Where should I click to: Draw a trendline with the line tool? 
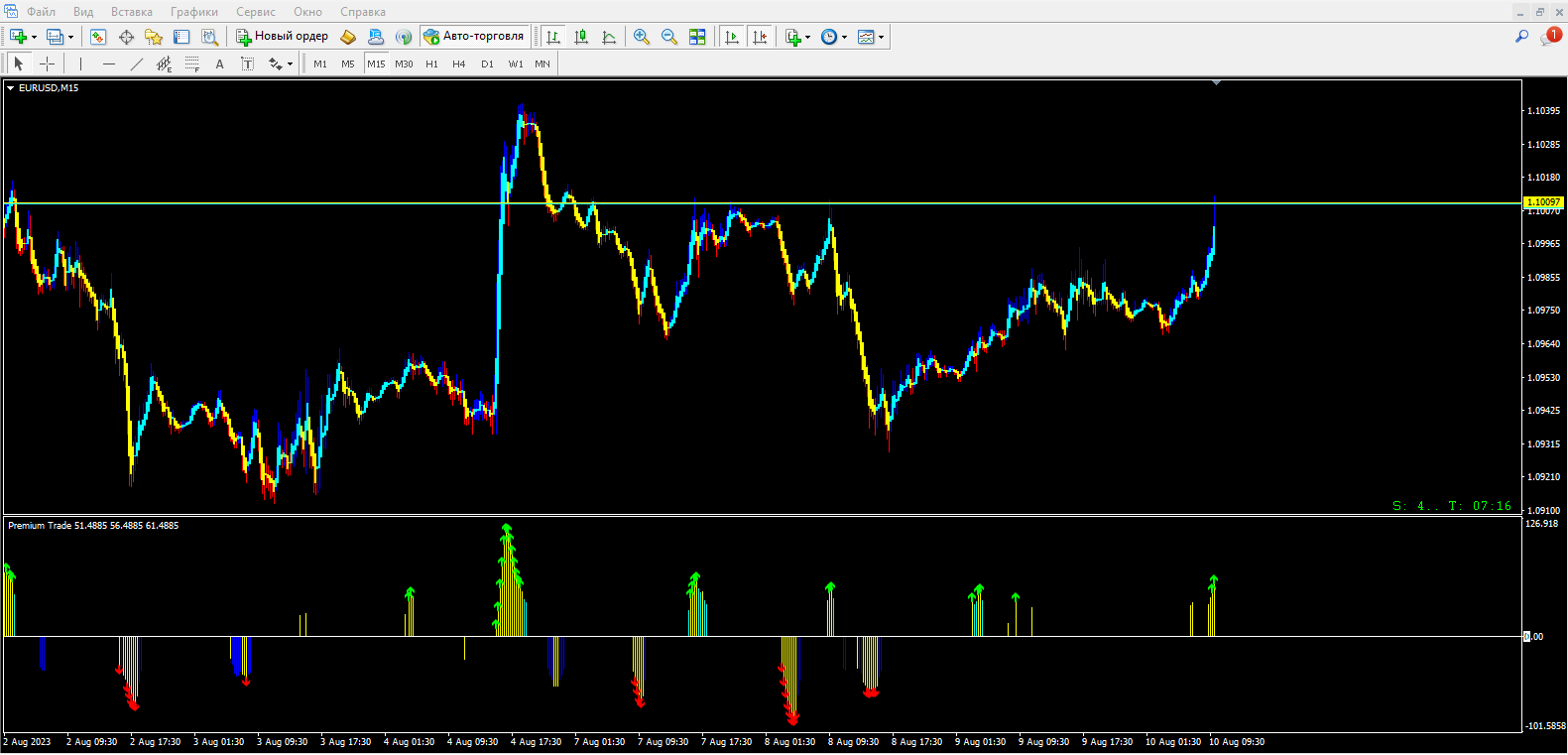(137, 63)
